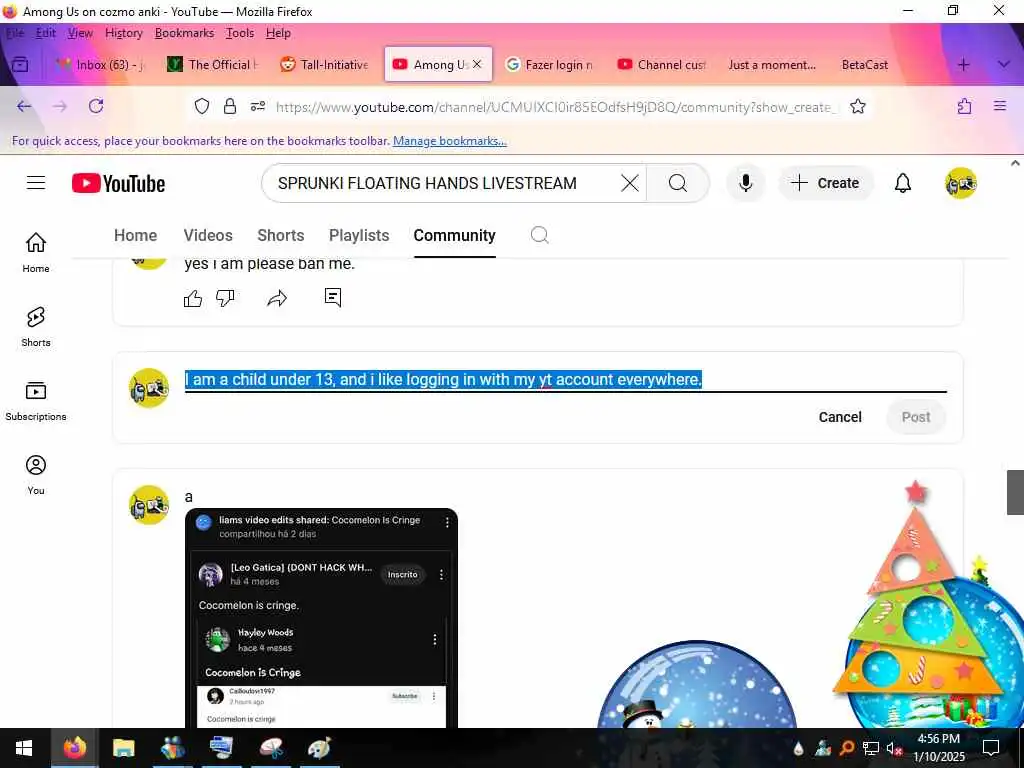Open the History menu
The width and height of the screenshot is (1024, 768).
coord(123,33)
